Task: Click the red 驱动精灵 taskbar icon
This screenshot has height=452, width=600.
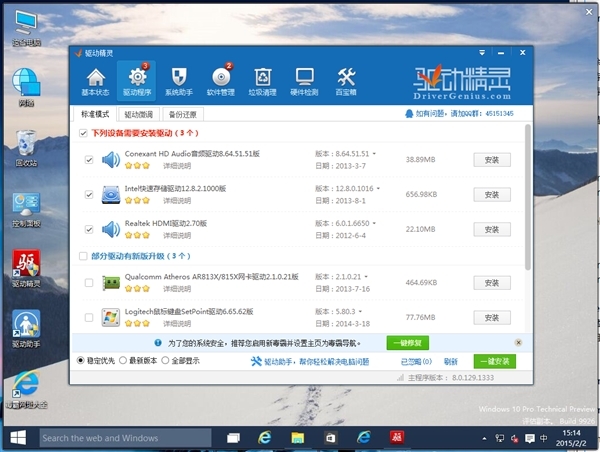Action: click(397, 437)
